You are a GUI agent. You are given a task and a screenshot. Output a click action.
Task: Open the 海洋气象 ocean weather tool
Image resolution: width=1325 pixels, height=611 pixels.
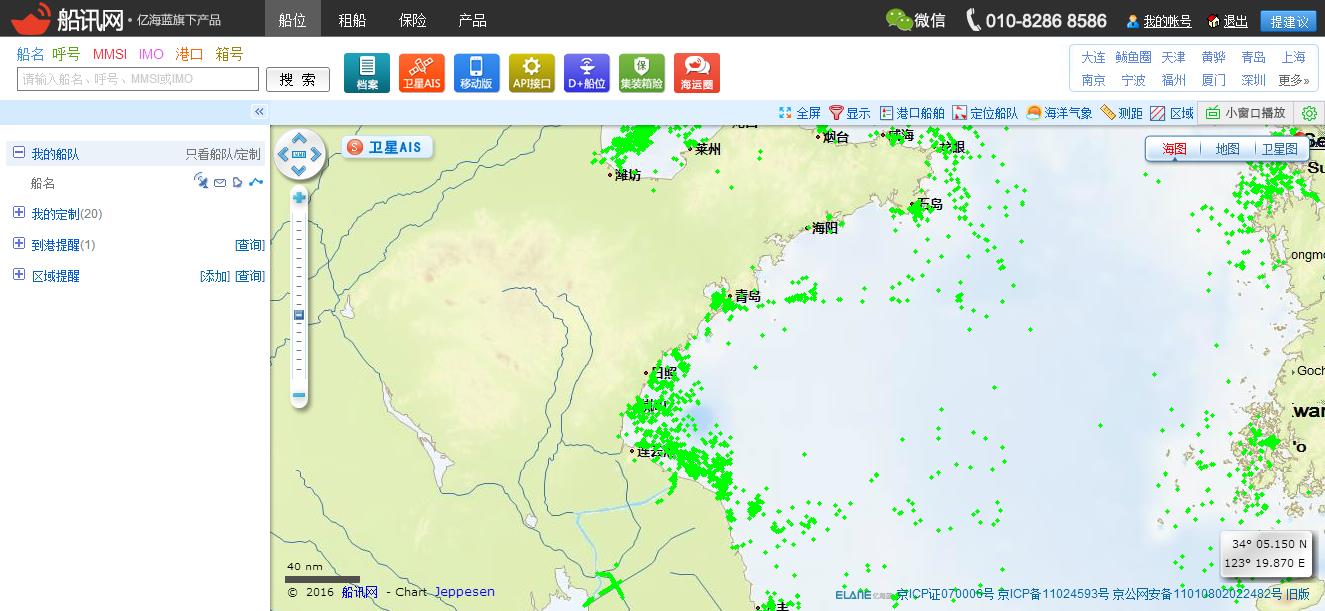(x=1059, y=113)
